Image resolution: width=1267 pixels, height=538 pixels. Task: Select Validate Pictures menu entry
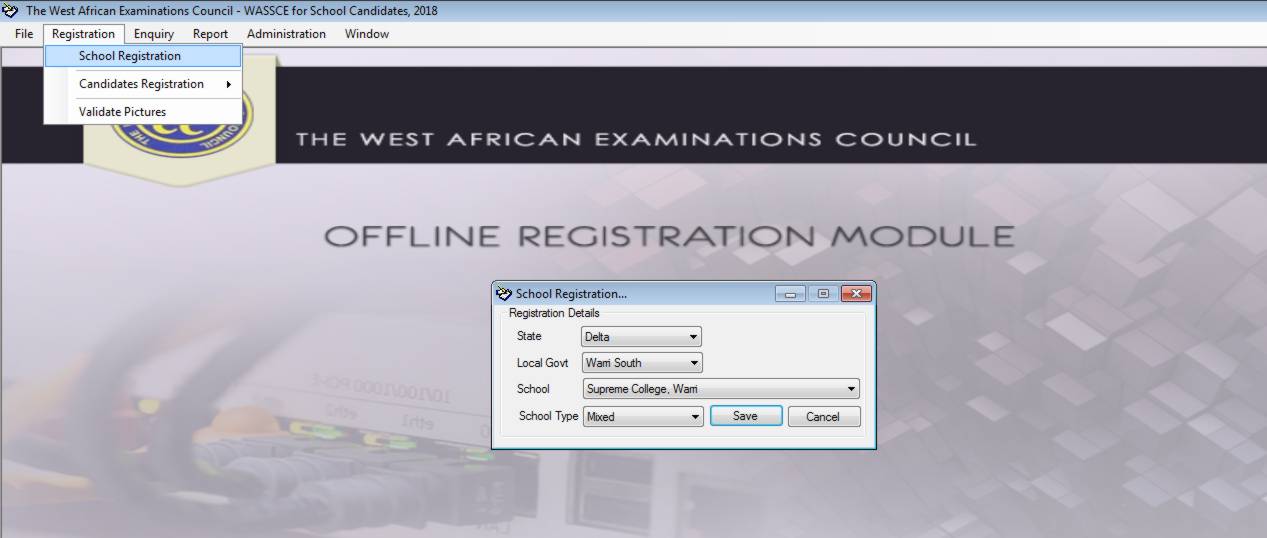[x=143, y=112]
